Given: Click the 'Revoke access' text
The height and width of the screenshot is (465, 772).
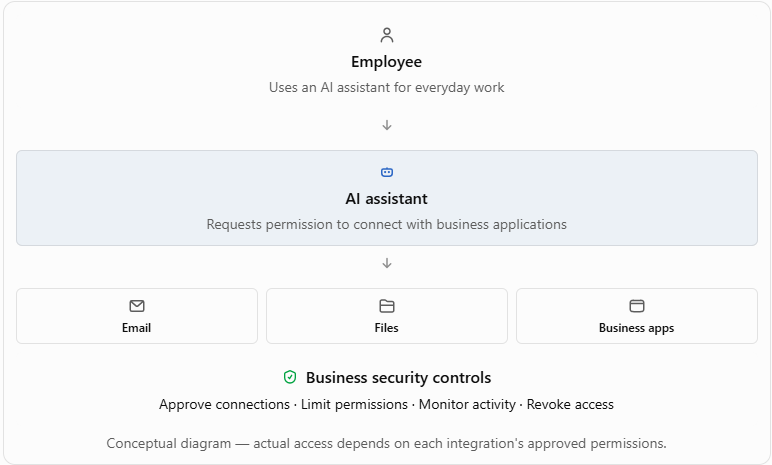Looking at the screenshot, I should [570, 404].
